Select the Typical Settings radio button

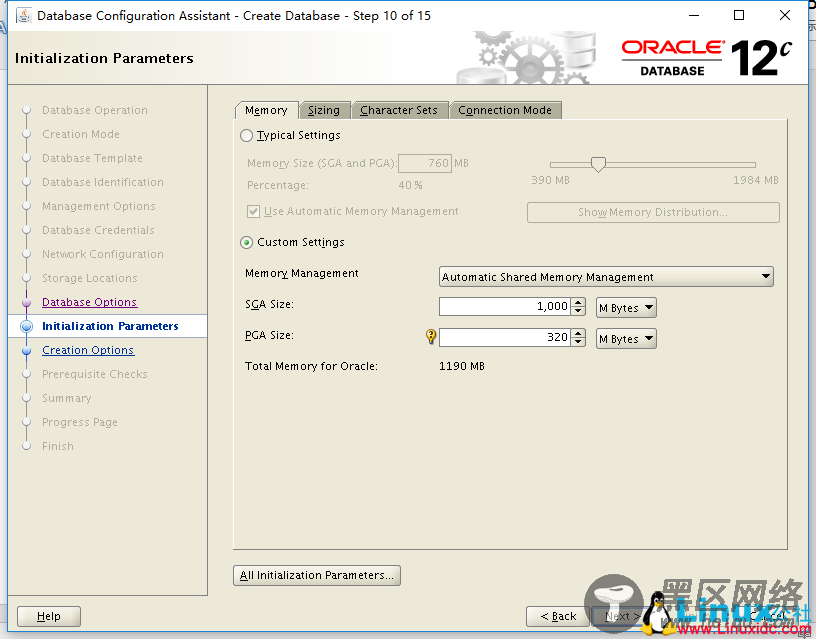click(x=247, y=136)
